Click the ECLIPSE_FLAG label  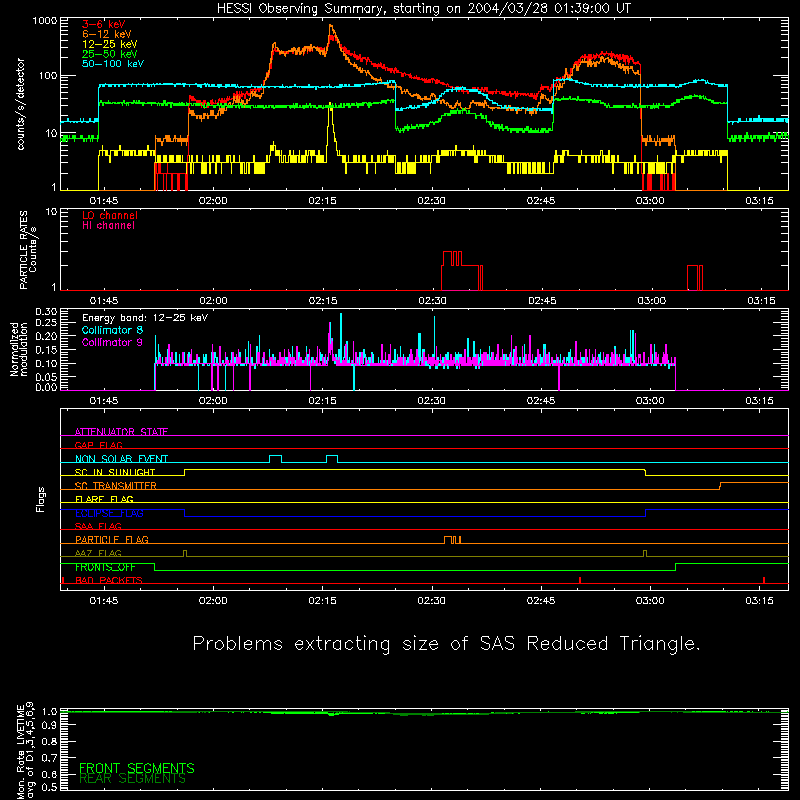pos(109,513)
